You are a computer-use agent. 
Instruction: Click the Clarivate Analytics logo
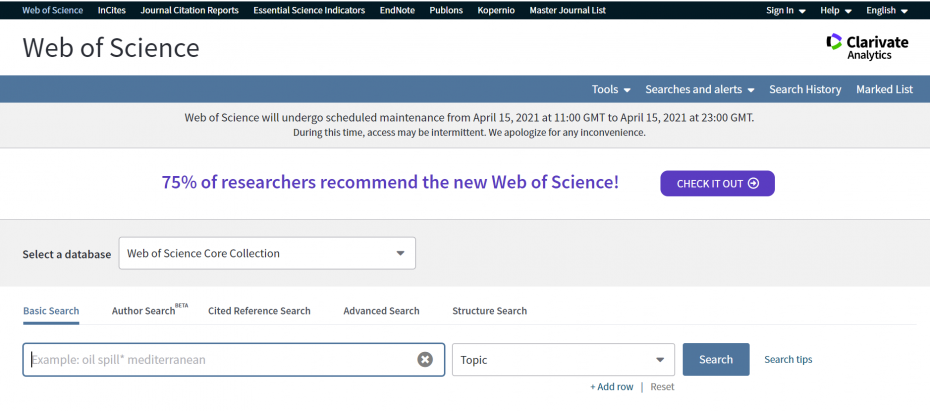[x=867, y=46]
